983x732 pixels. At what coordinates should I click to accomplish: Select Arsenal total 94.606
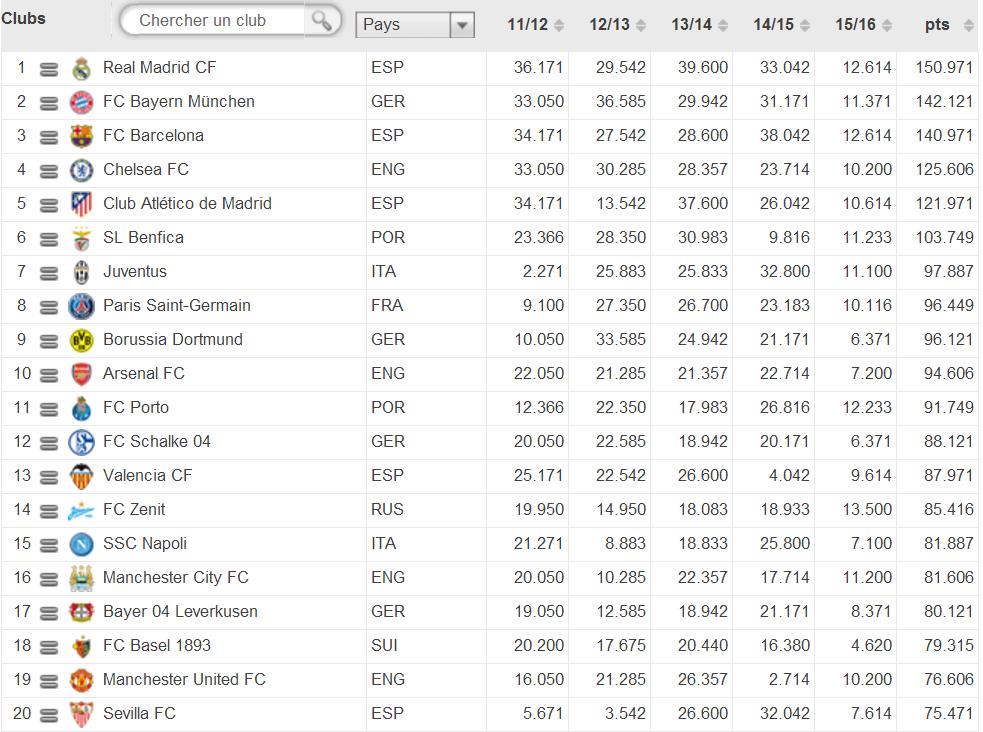pos(949,373)
